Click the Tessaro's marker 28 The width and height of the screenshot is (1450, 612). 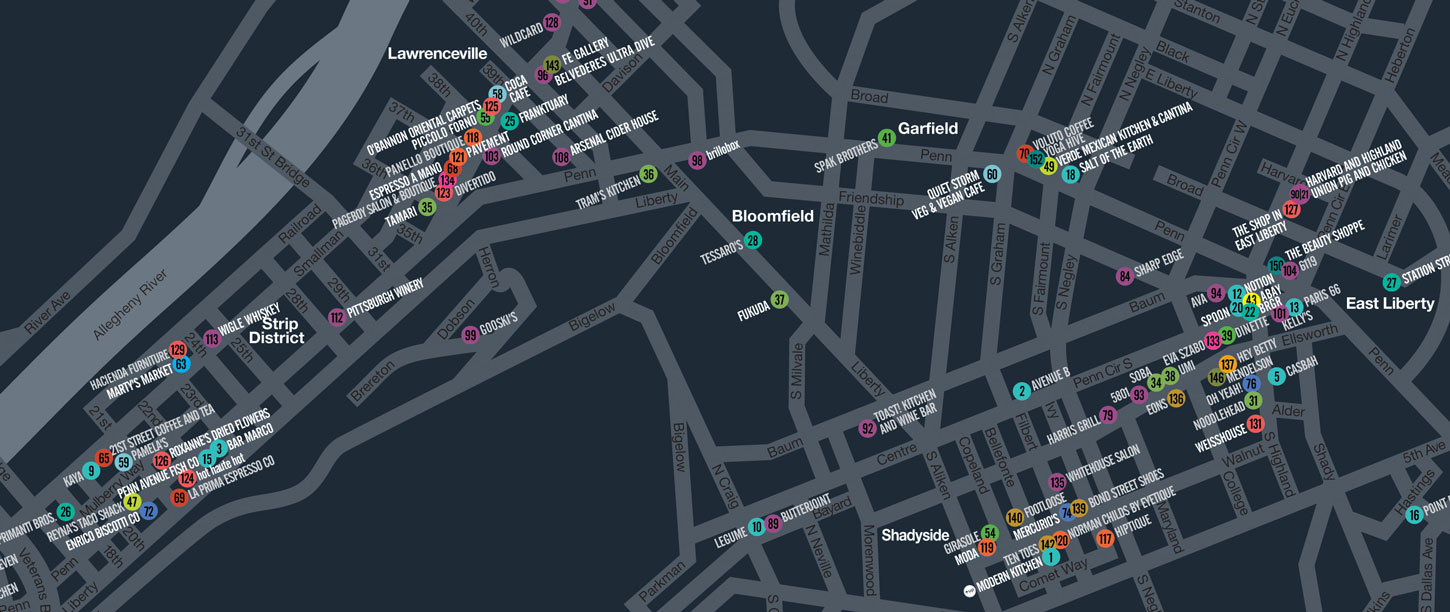(x=753, y=240)
